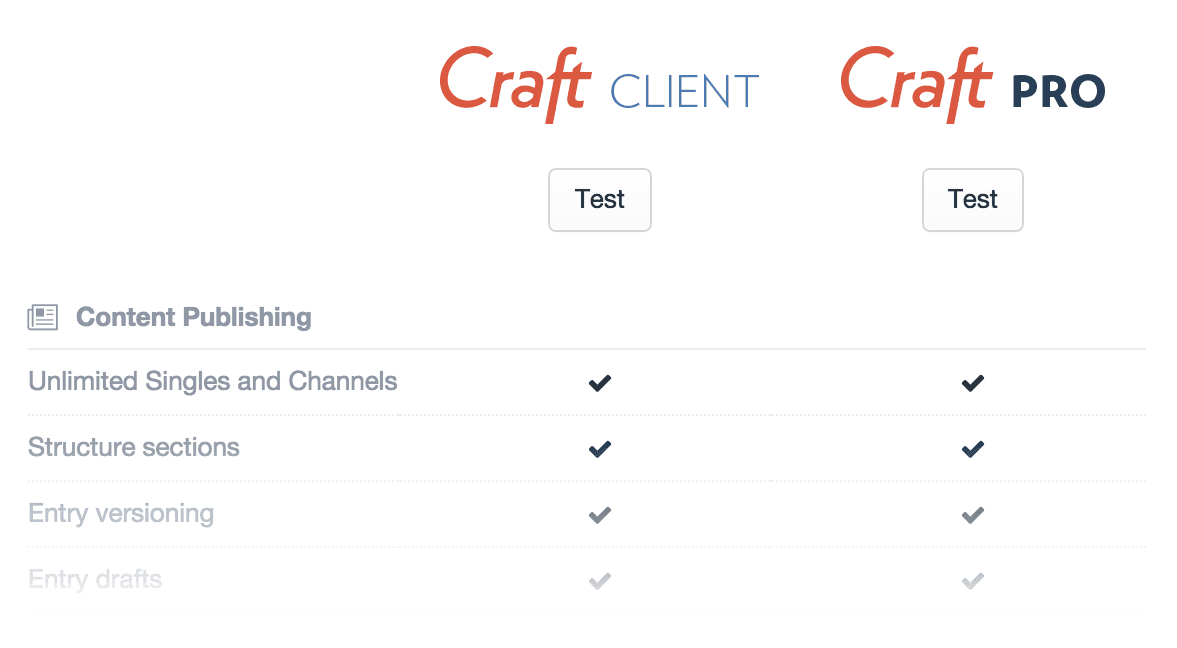Click Pro checkmark for Unlimited Singles and Channels
The width and height of the screenshot is (1177, 648).
click(973, 383)
